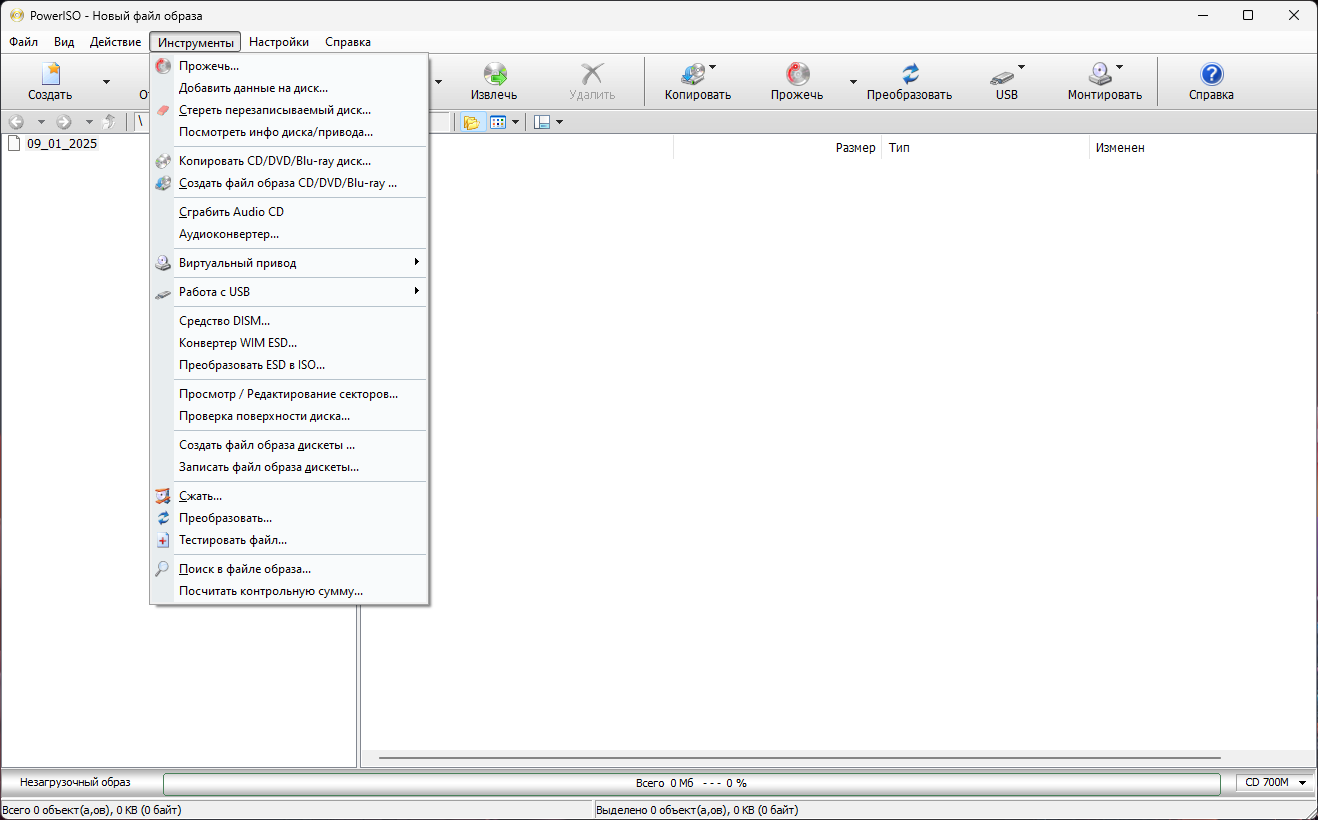The image size is (1318, 820).
Task: Click the Преобразовать toolbar icon
Action: pyautogui.click(x=909, y=74)
